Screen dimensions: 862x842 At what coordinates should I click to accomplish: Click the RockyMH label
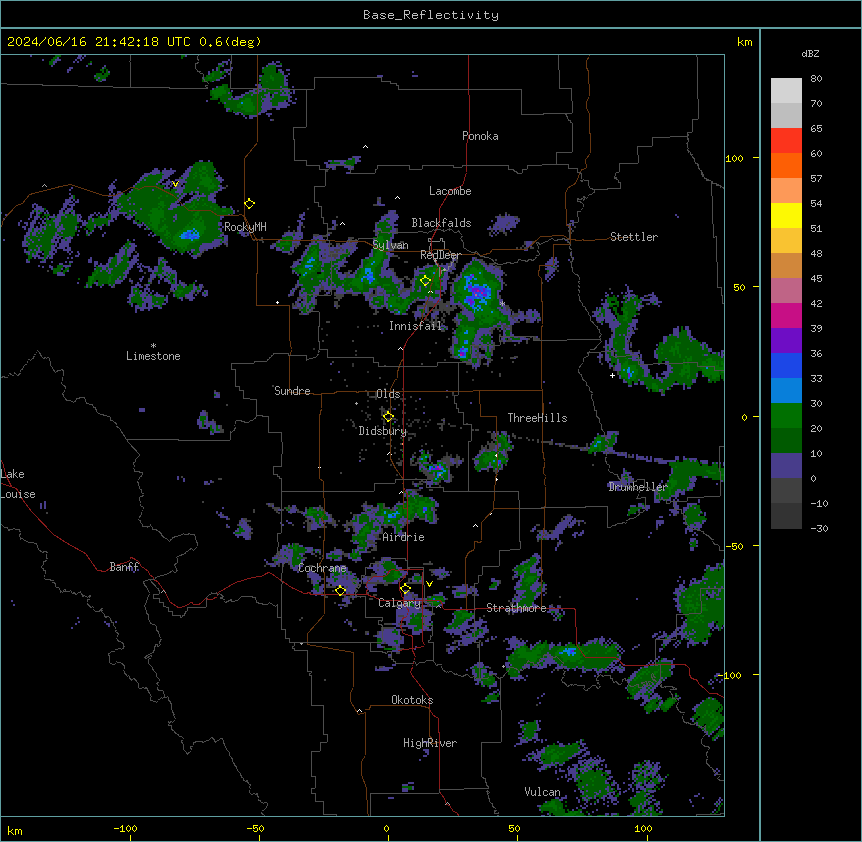coord(245,227)
